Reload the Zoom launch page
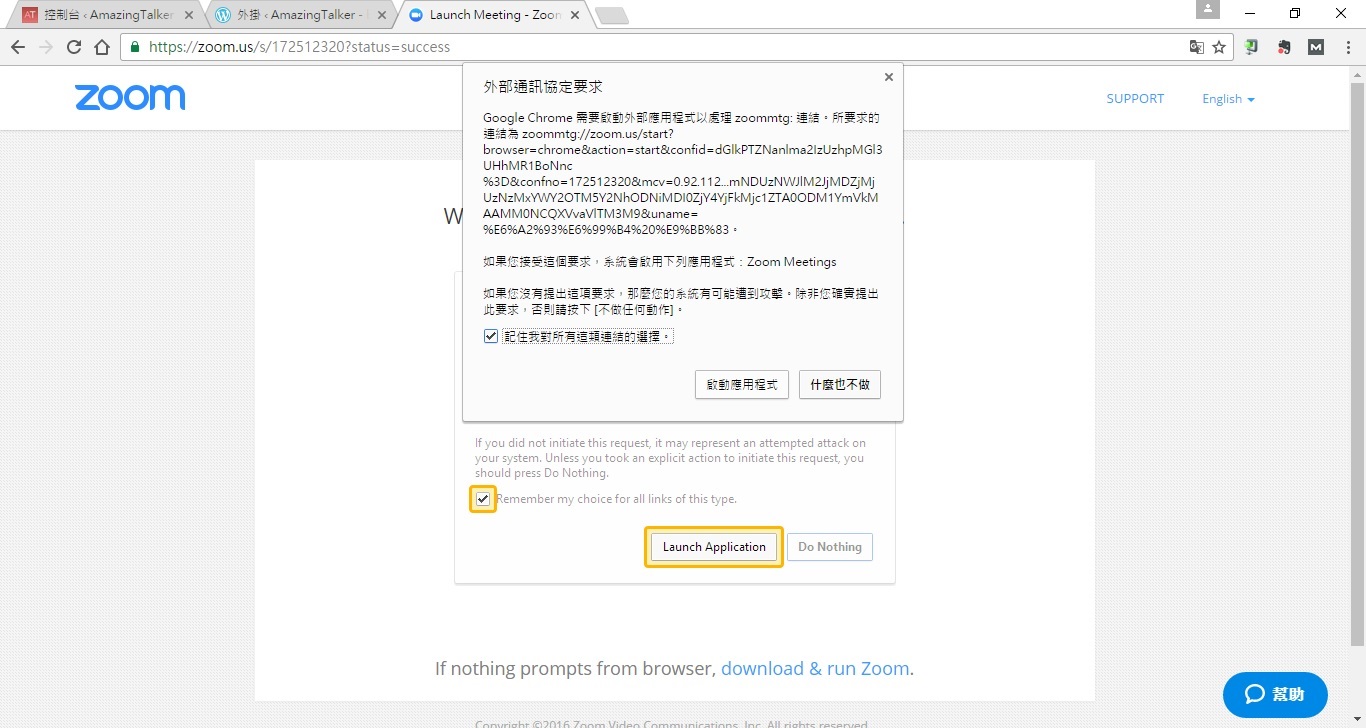This screenshot has height=728, width=1366. [73, 47]
